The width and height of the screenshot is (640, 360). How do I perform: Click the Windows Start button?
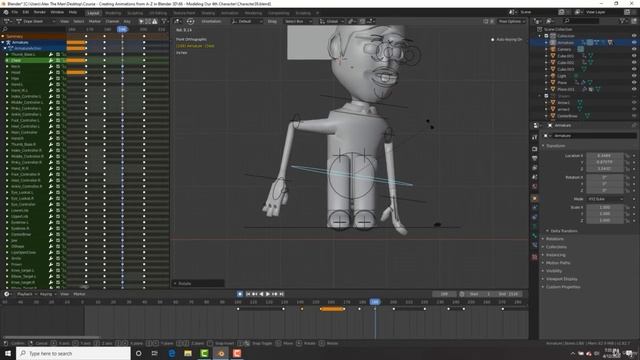pyautogui.click(x=8, y=353)
